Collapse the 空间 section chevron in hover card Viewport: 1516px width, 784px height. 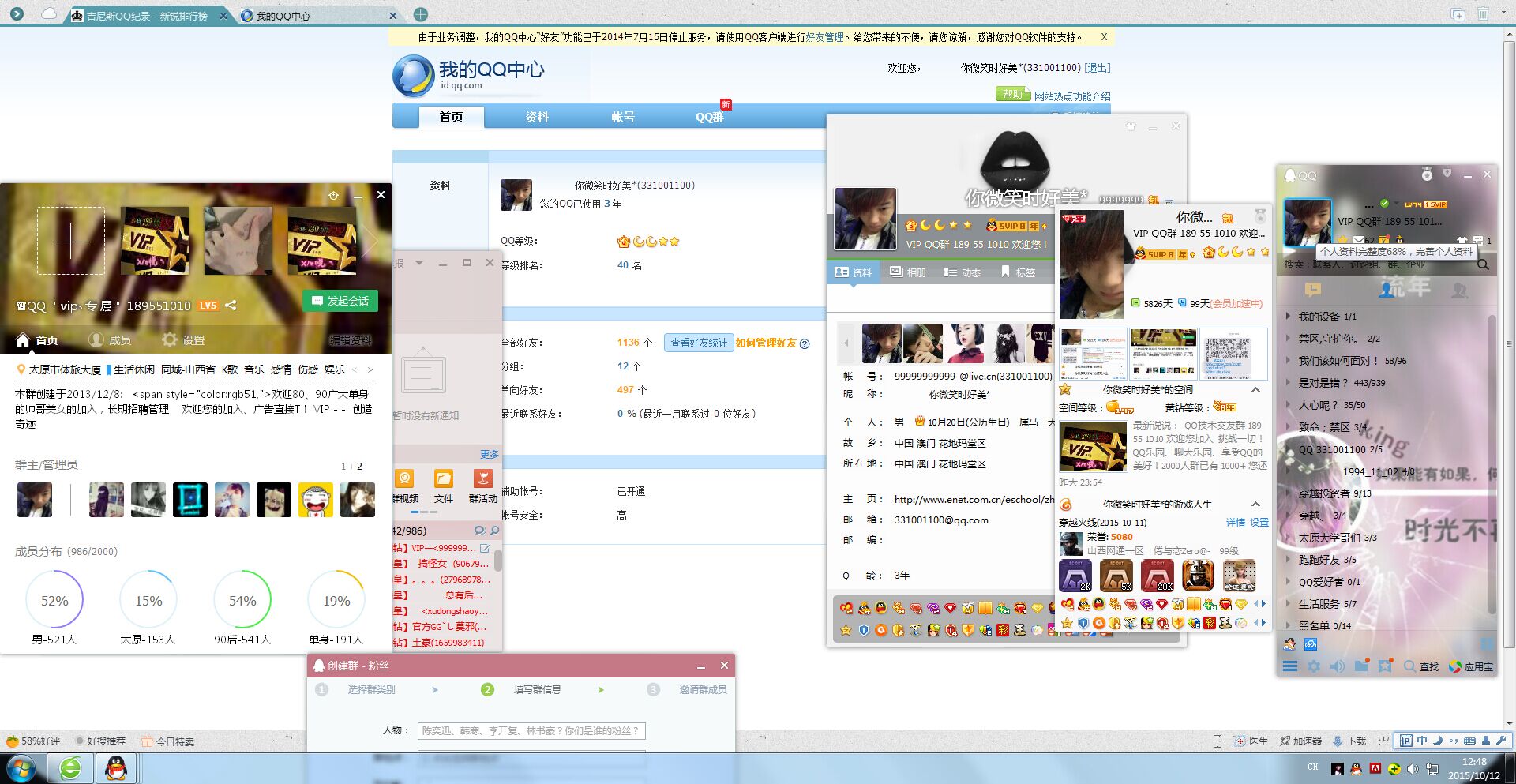pos(1255,389)
